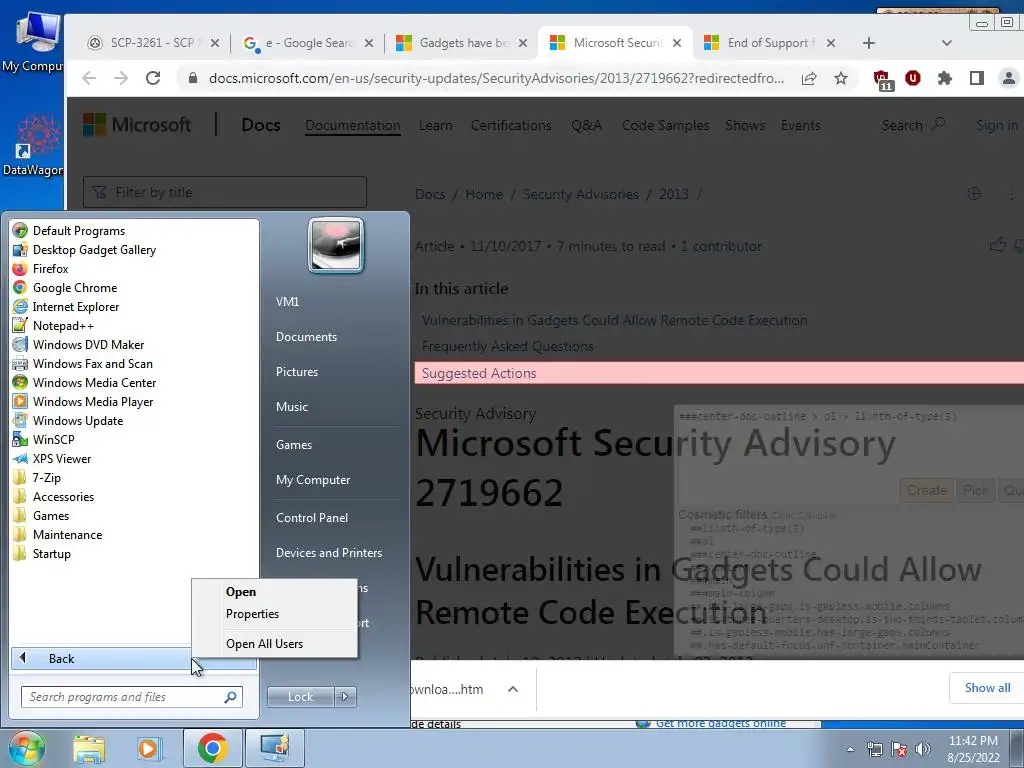Screen dimensions: 1024x768
Task: Launch Windows Media Center
Action: [x=94, y=382]
